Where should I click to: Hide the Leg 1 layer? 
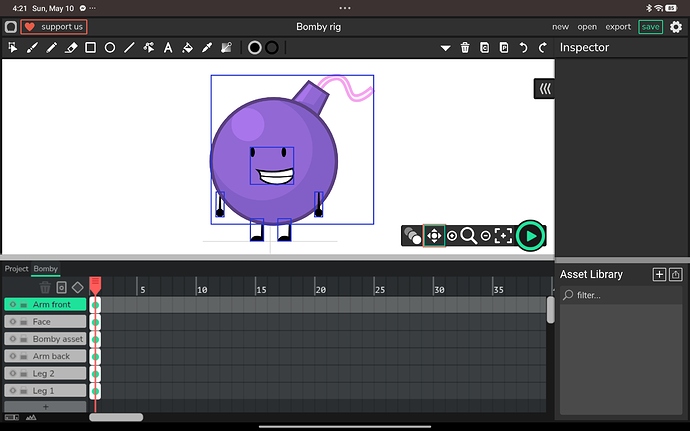[13, 390]
